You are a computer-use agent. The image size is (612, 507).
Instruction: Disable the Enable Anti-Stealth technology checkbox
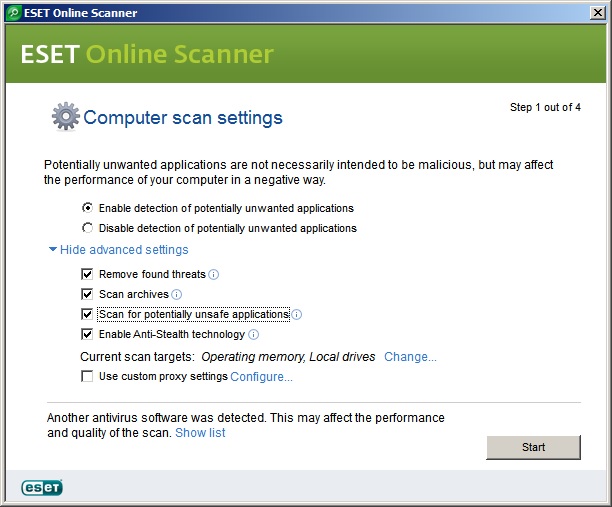pyautogui.click(x=88, y=334)
